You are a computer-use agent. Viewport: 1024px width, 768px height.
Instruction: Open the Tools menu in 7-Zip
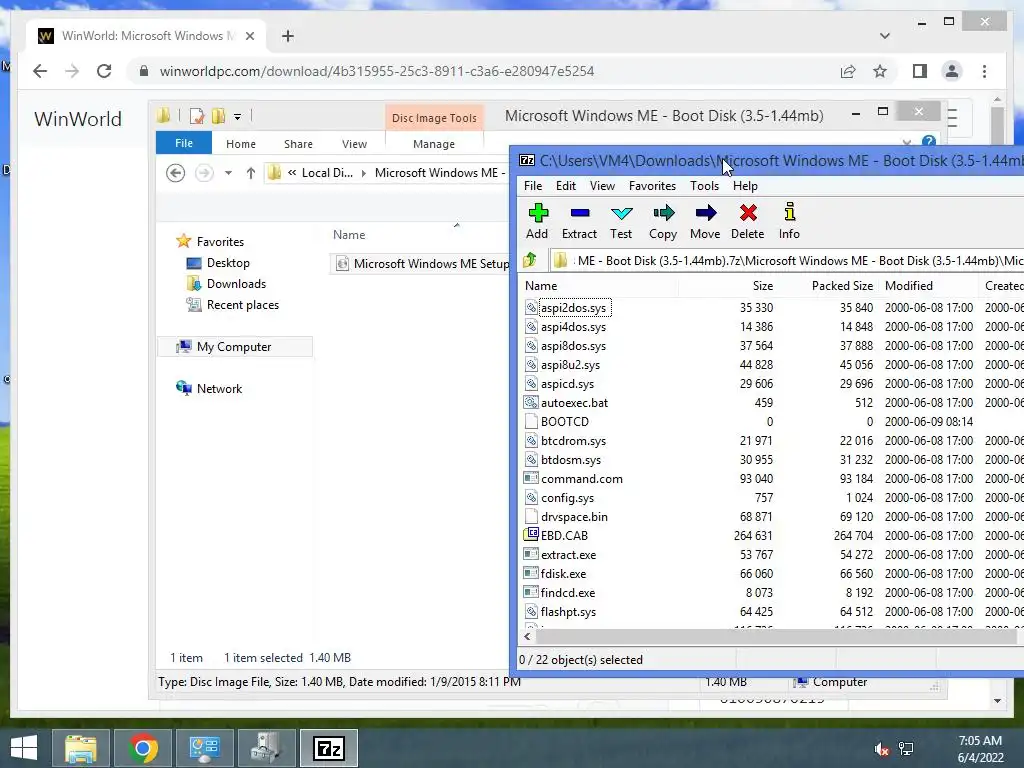pyautogui.click(x=705, y=186)
